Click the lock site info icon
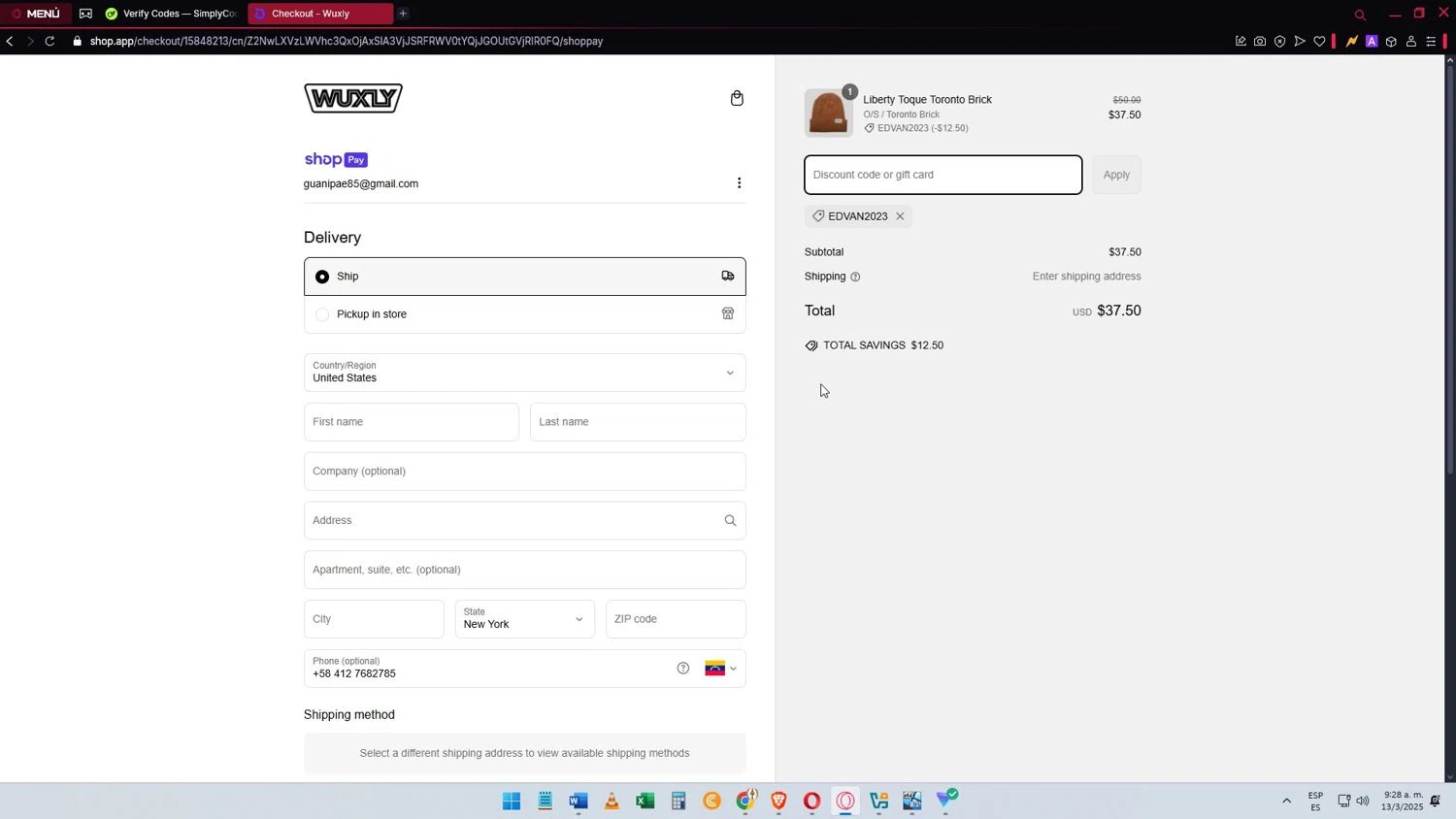Image resolution: width=1456 pixels, height=819 pixels. click(x=78, y=41)
